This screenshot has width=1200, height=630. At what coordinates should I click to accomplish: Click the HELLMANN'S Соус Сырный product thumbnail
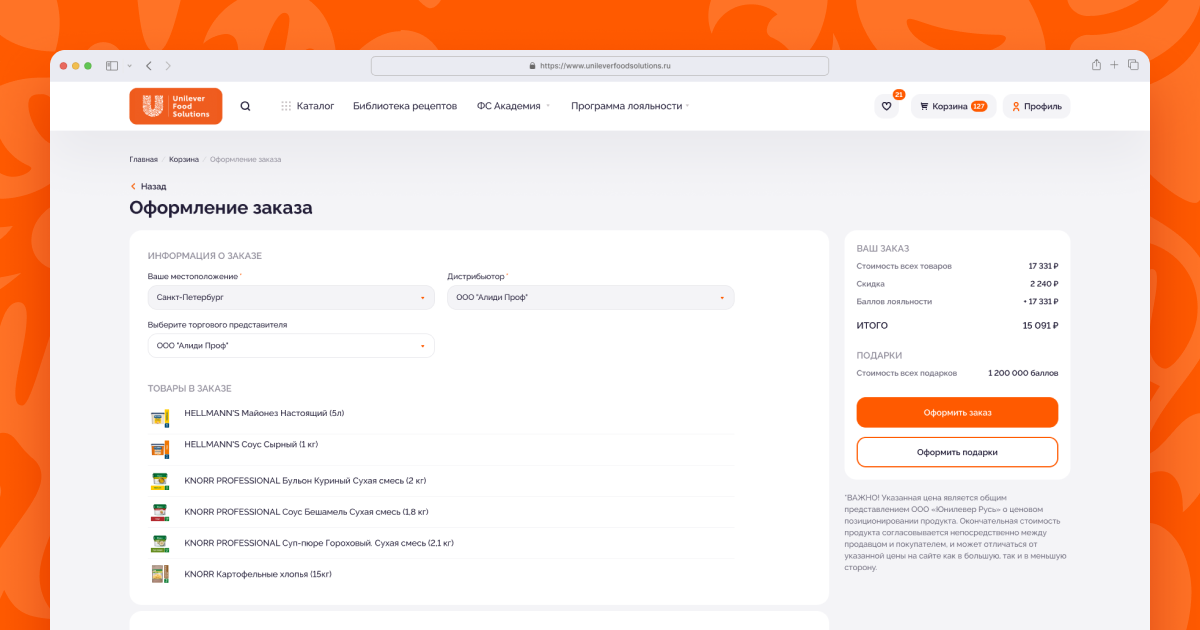click(x=159, y=449)
